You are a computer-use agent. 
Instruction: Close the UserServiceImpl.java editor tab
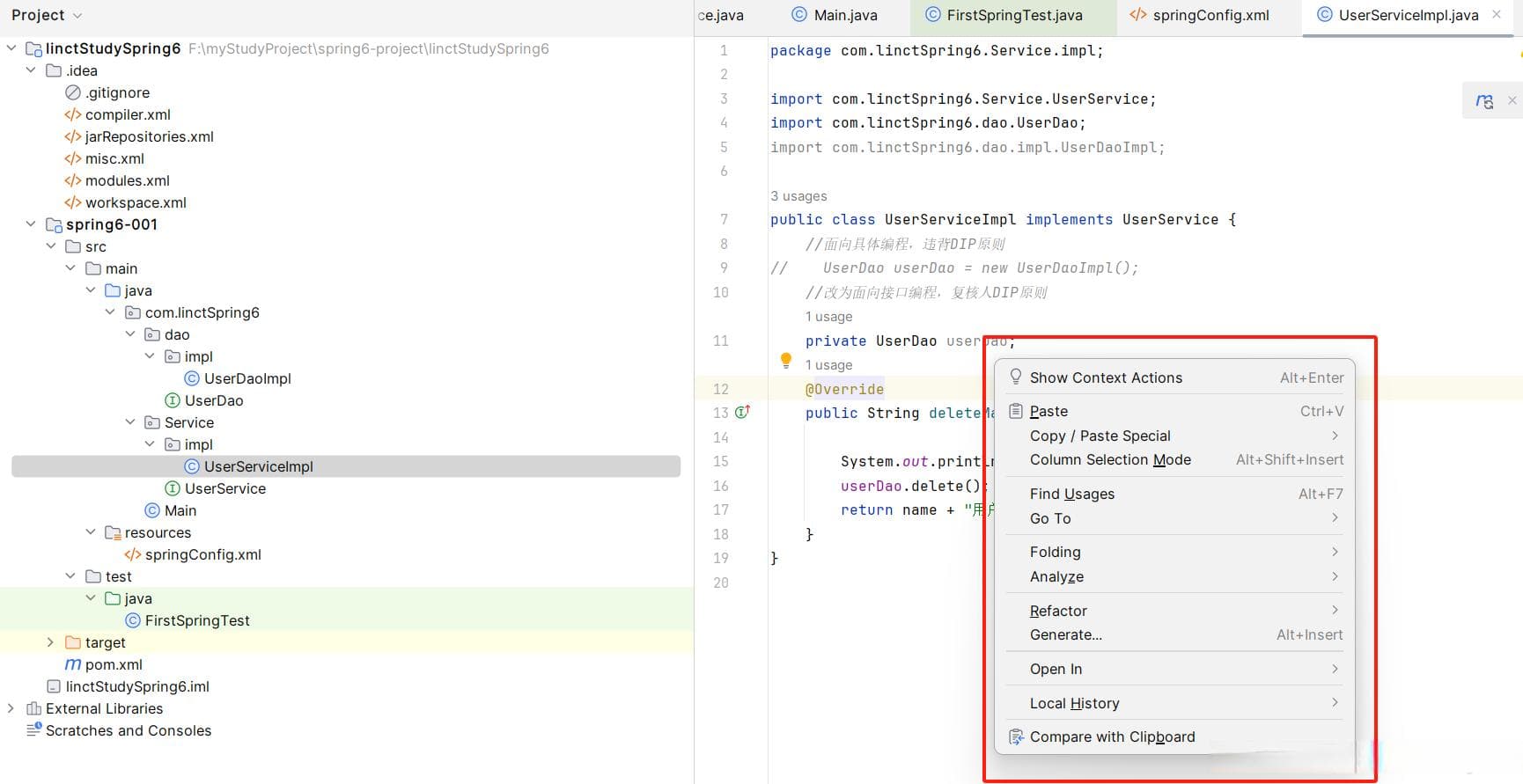1497,14
